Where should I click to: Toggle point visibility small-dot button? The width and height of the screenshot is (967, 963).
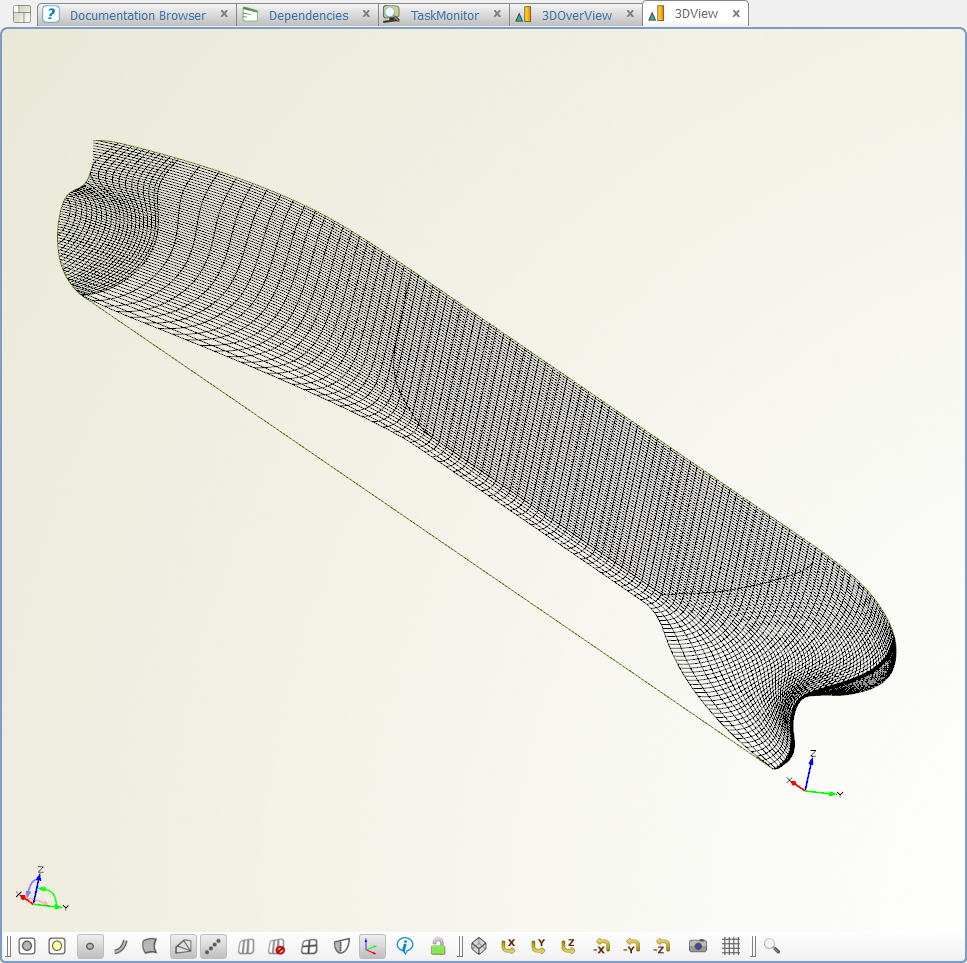tap(90, 946)
